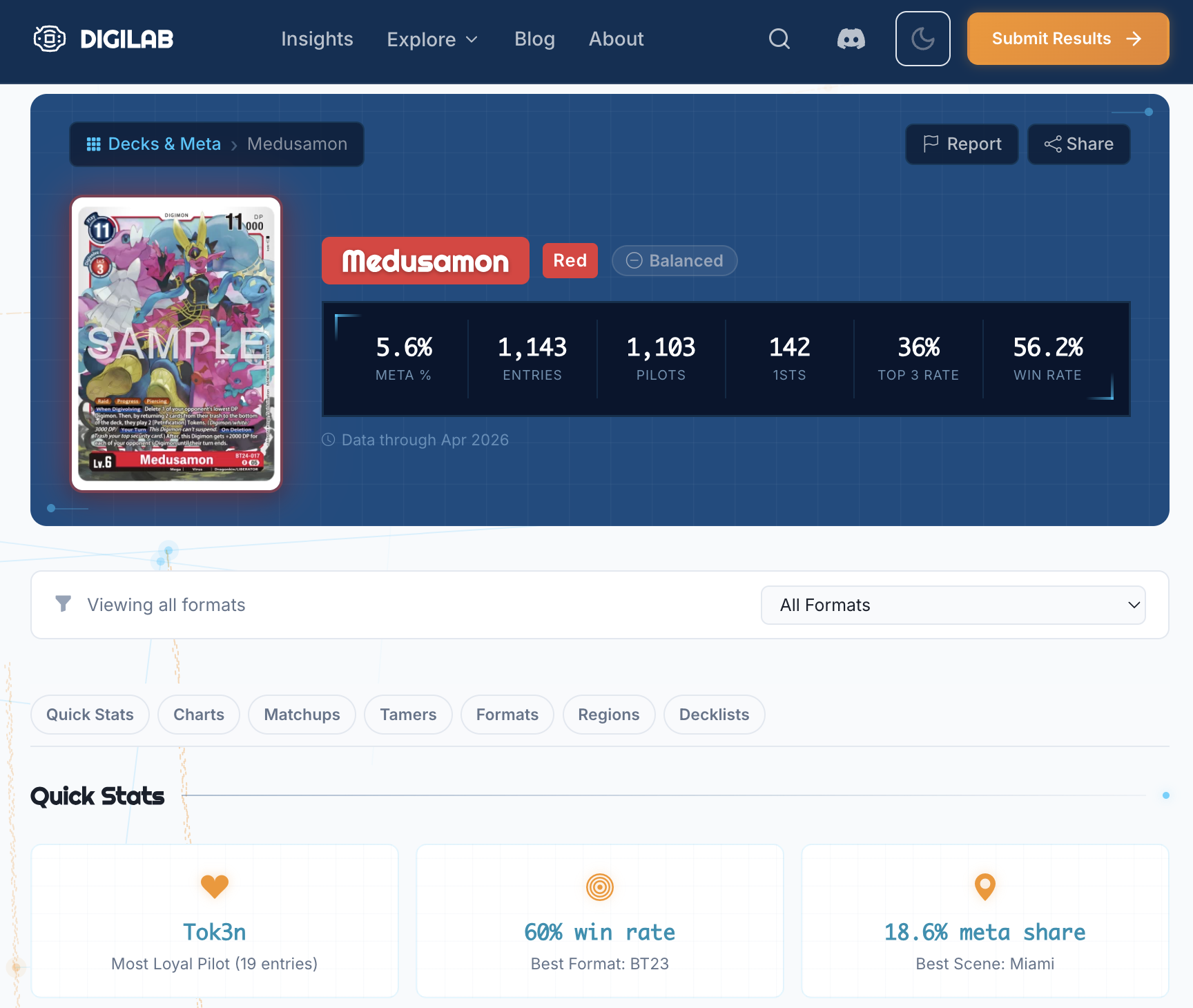This screenshot has width=1193, height=1008.
Task: Click 'Best Format: BT23' caption
Action: (600, 964)
